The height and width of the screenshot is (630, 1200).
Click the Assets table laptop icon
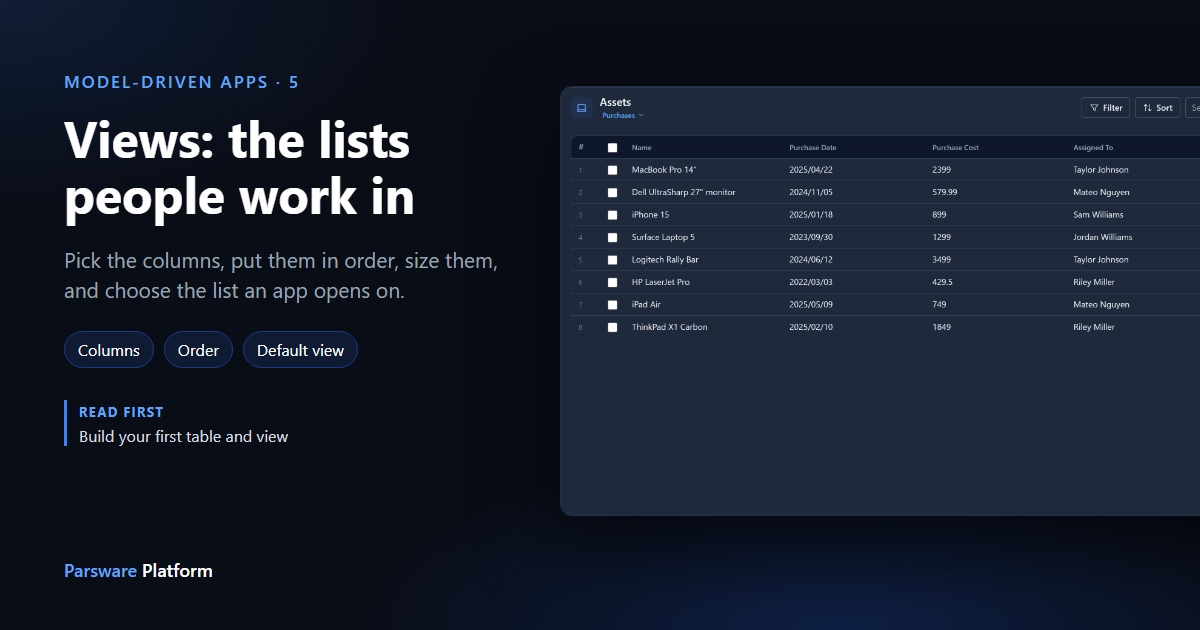click(x=581, y=108)
